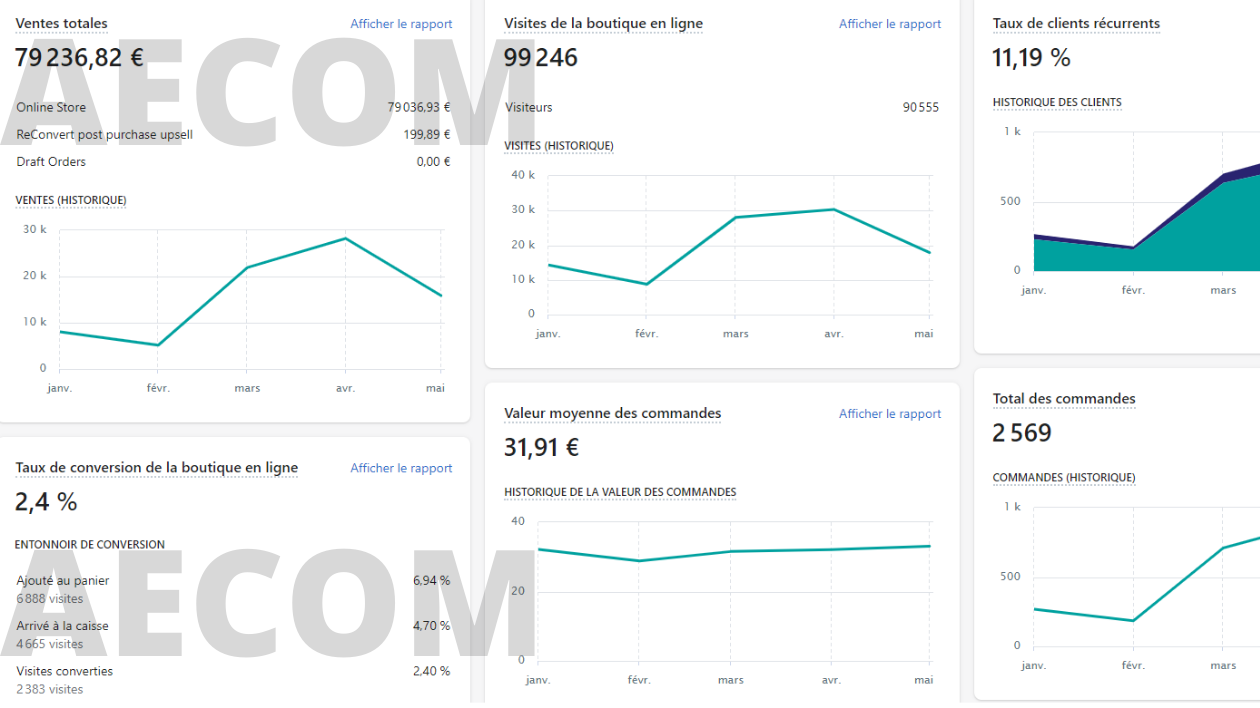Select the Total des commandes heading
The width and height of the screenshot is (1260, 708).
point(1064,398)
